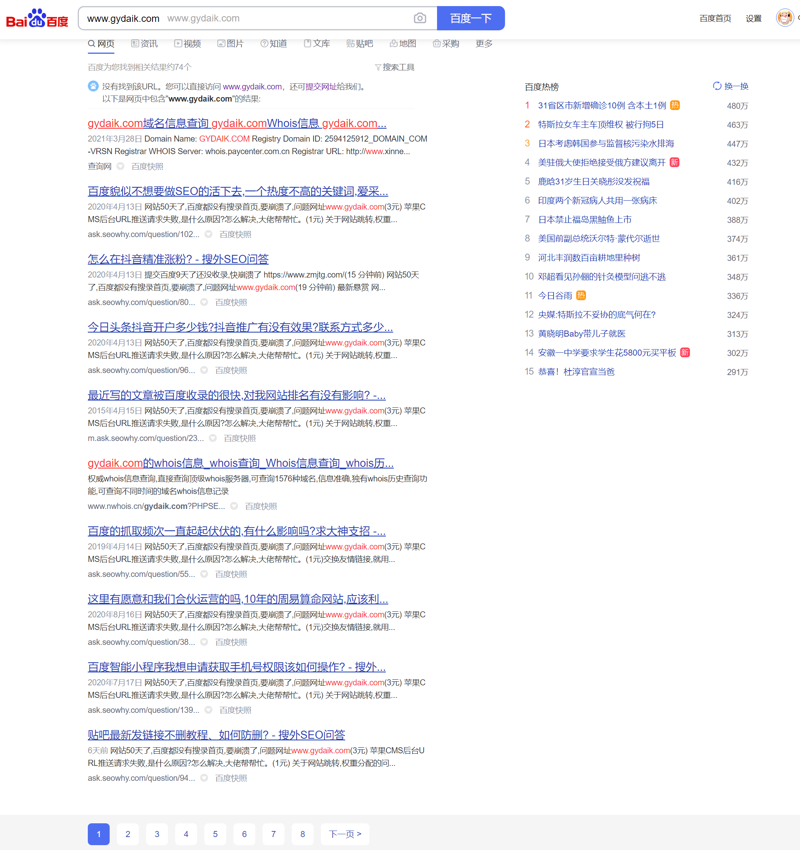Click 下一页 next page button

(345, 834)
